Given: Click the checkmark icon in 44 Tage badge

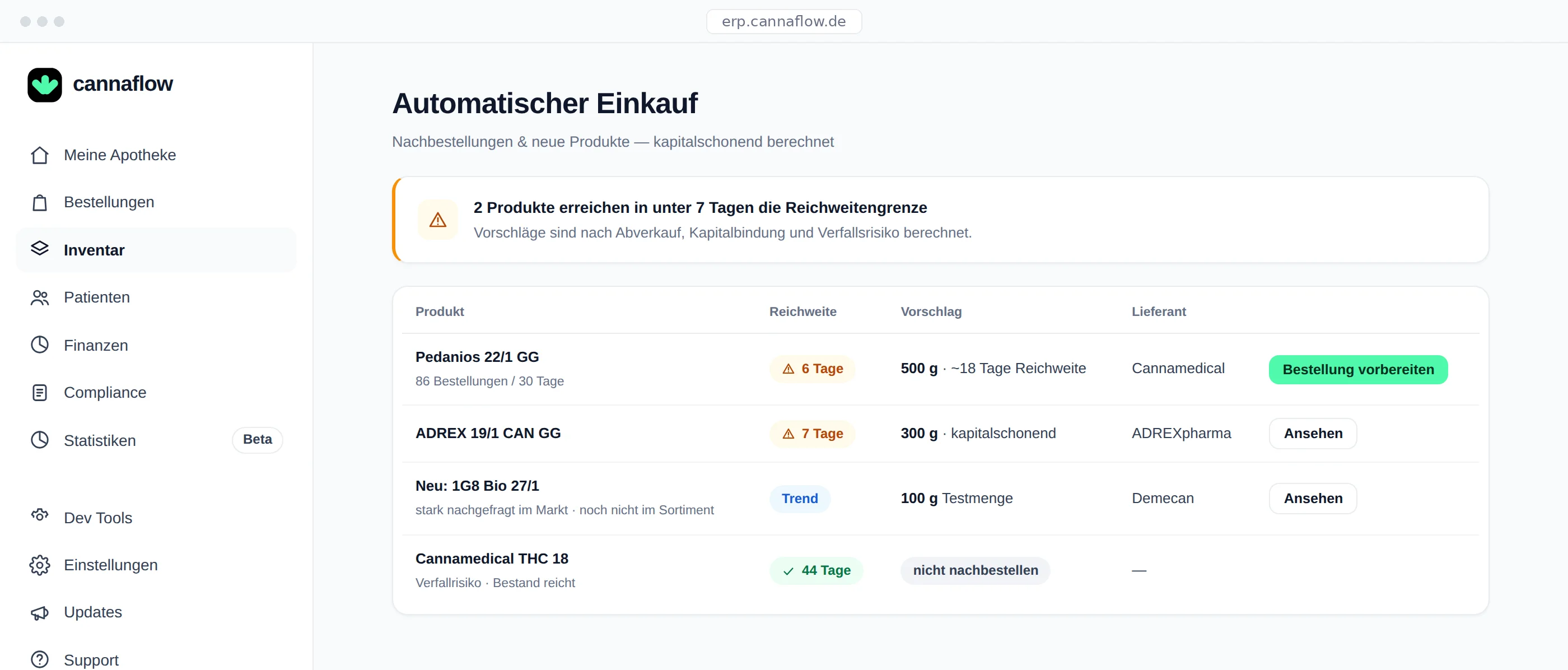Looking at the screenshot, I should click(788, 571).
